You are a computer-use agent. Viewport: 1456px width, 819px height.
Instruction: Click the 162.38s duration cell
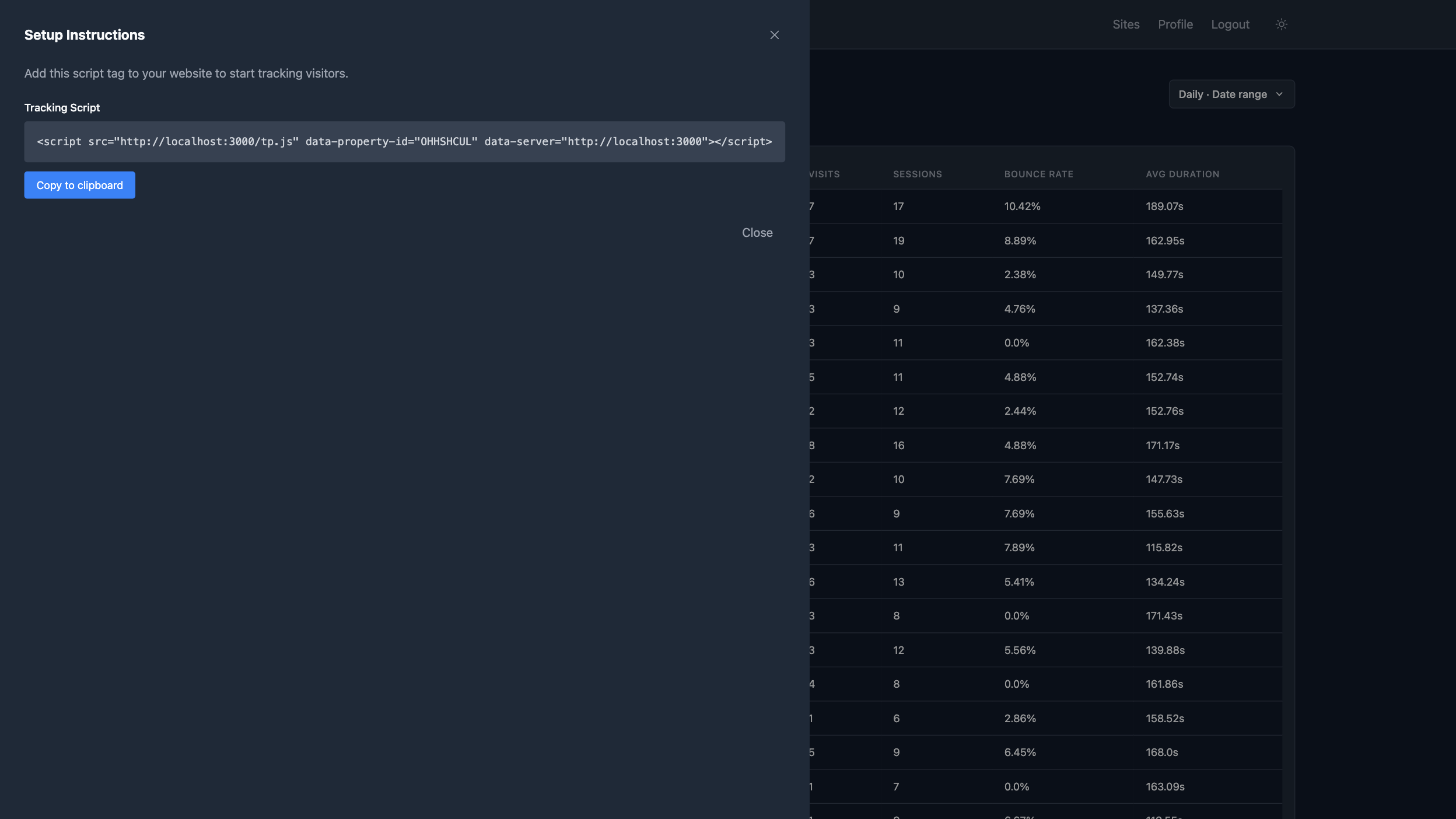(1165, 343)
